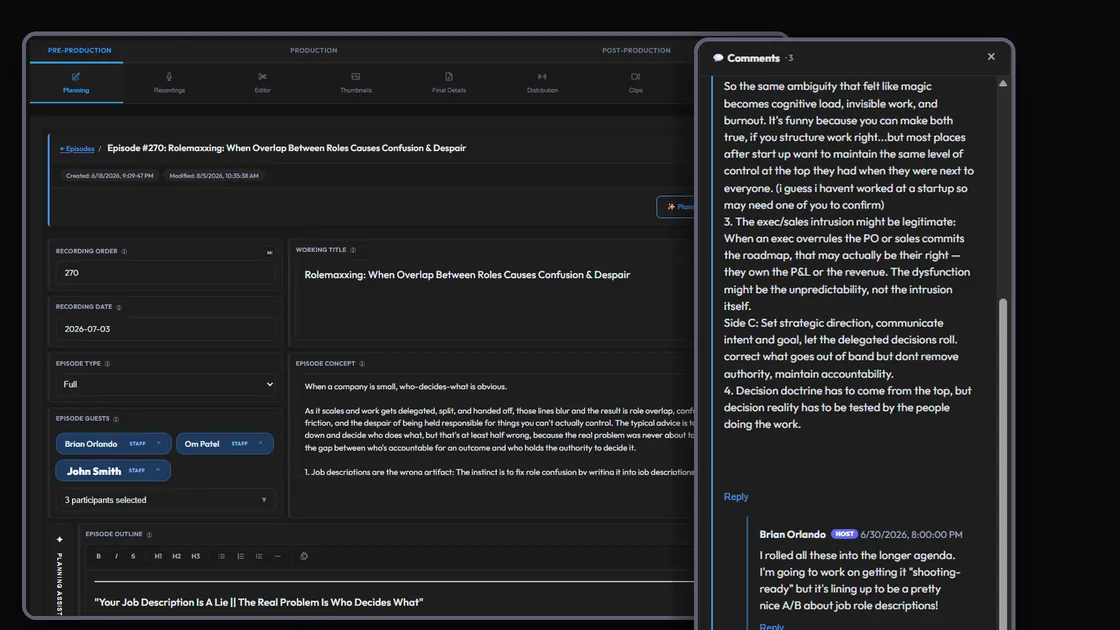Viewport: 1120px width, 630px height.
Task: Click the info icon beside Episode Type
Action: [x=107, y=364]
